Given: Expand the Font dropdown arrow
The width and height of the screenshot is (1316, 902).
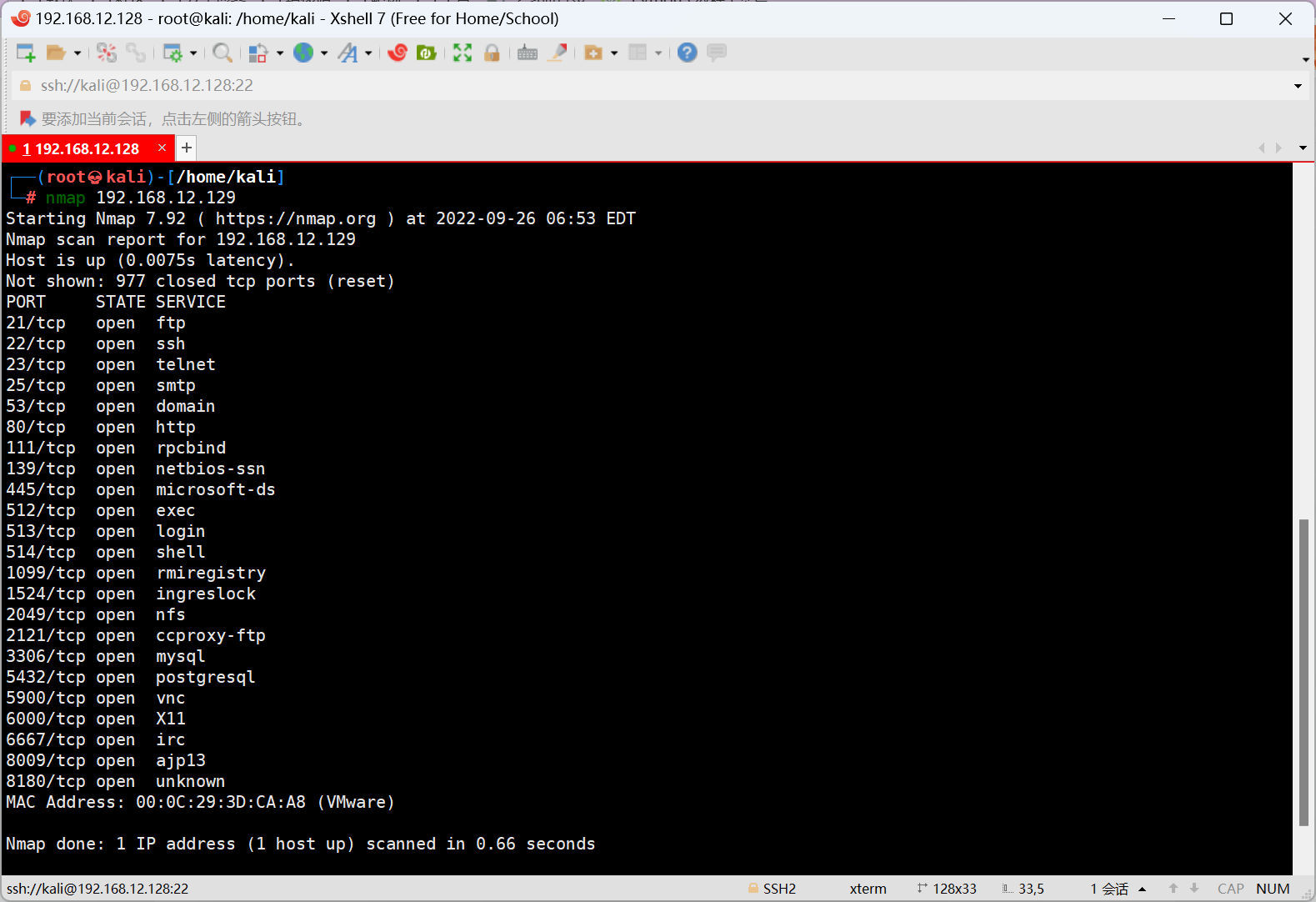Looking at the screenshot, I should point(368,53).
